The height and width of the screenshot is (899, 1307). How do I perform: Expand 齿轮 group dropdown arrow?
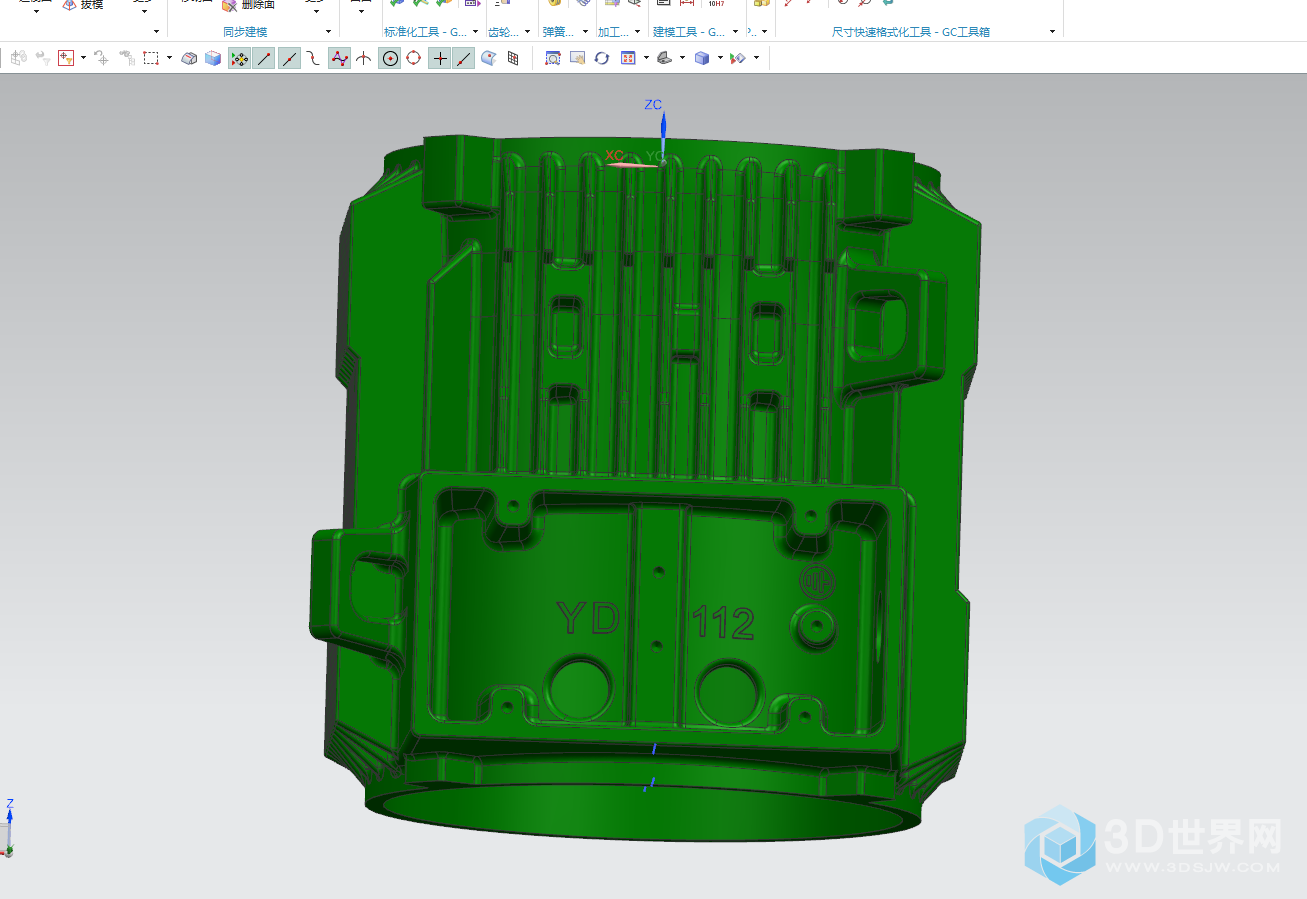528,32
